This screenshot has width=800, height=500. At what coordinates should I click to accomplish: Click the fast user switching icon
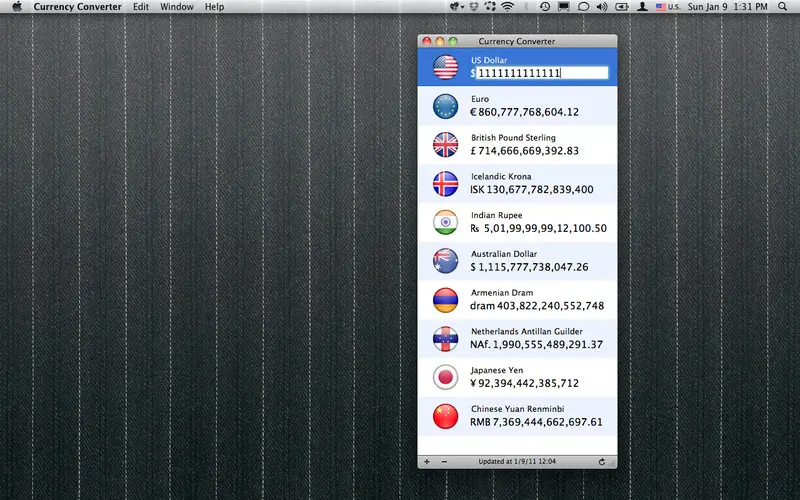(x=642, y=7)
